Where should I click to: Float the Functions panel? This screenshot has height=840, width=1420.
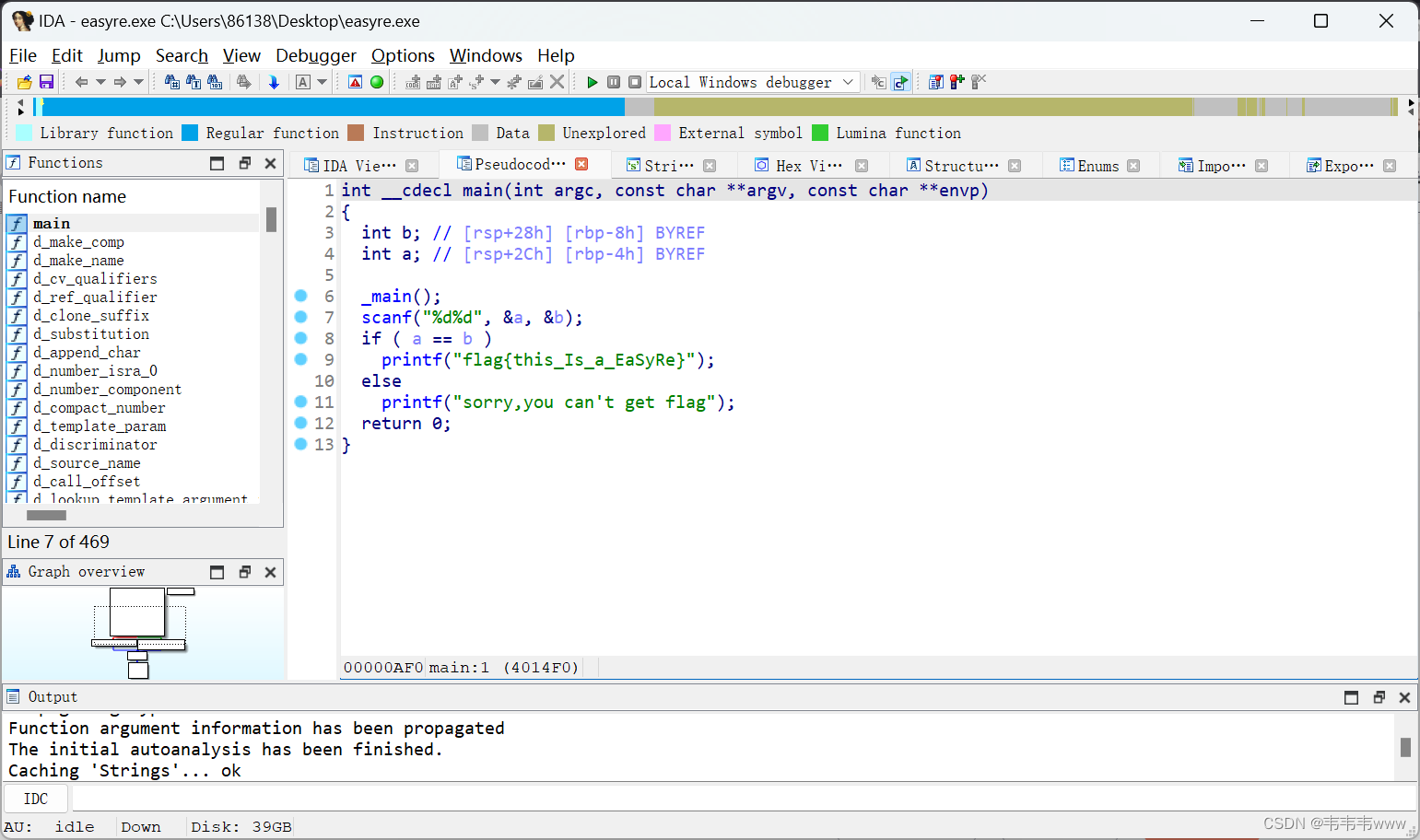coord(244,163)
